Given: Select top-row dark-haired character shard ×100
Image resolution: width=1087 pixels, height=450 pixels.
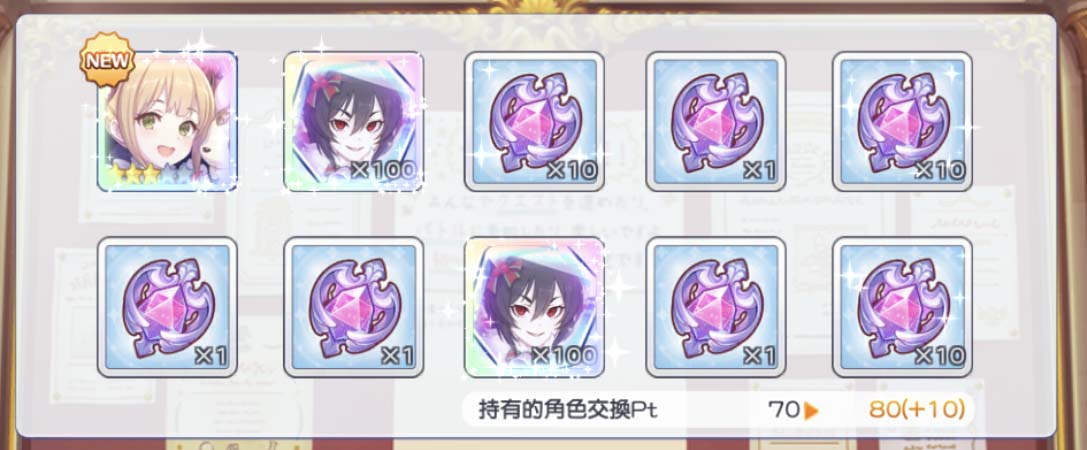Looking at the screenshot, I should click(354, 121).
